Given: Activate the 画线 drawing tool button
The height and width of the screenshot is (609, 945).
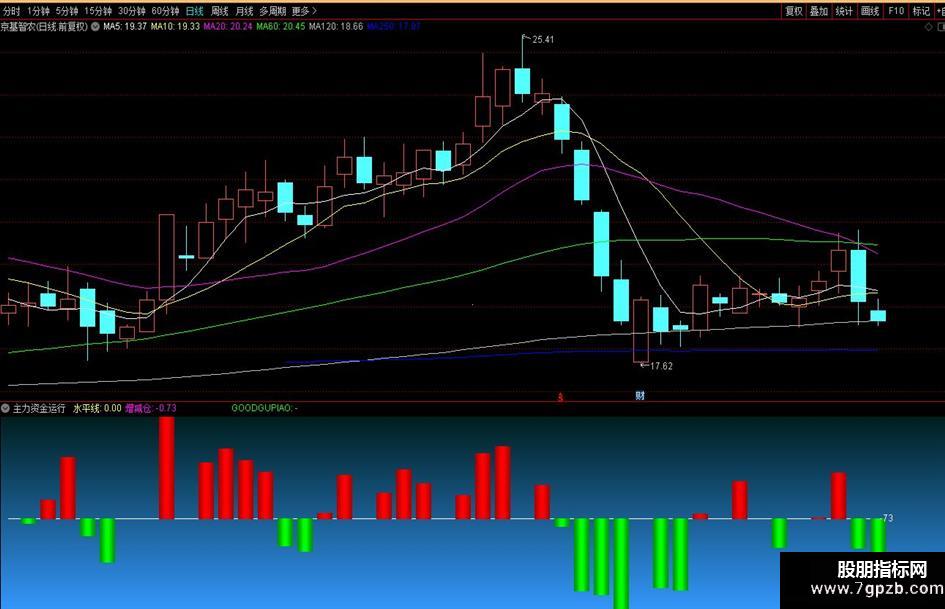Looking at the screenshot, I should click(x=870, y=11).
